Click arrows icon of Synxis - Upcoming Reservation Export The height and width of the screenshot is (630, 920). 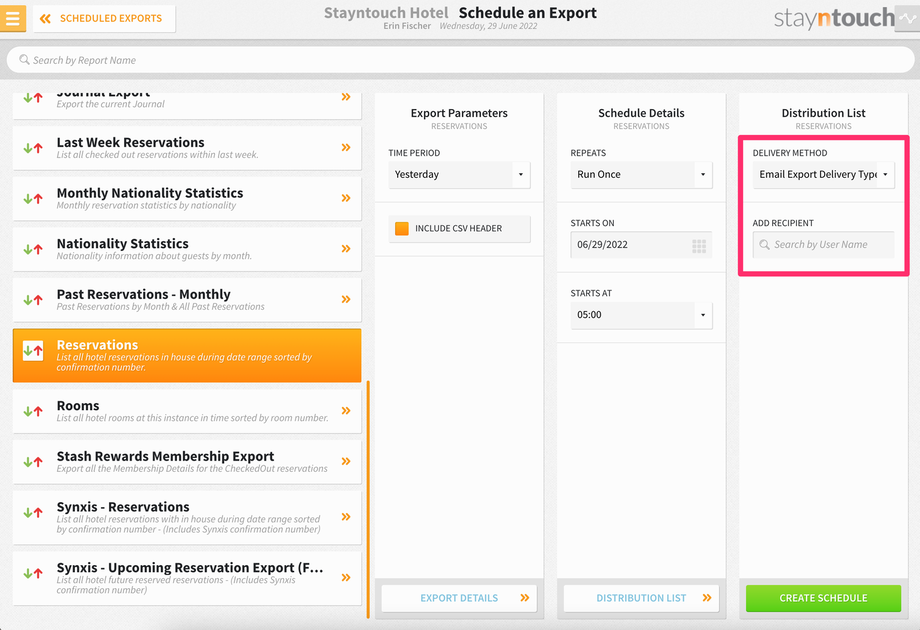click(33, 573)
